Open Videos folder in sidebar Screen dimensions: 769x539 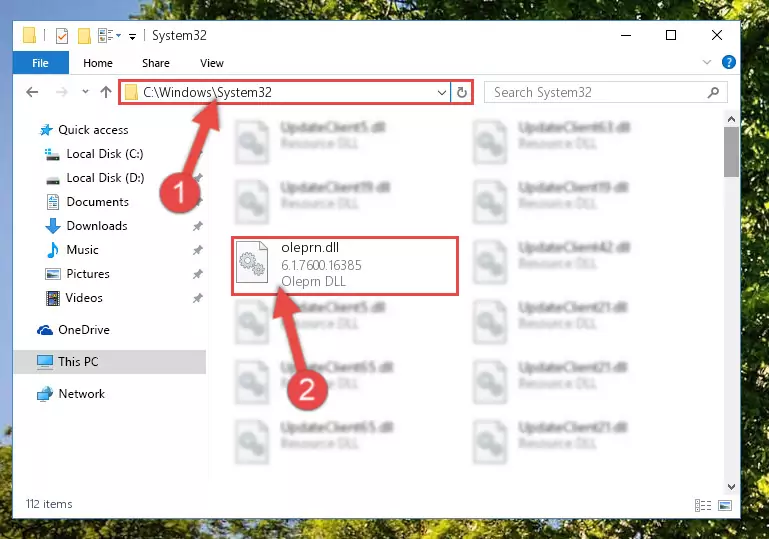84,298
